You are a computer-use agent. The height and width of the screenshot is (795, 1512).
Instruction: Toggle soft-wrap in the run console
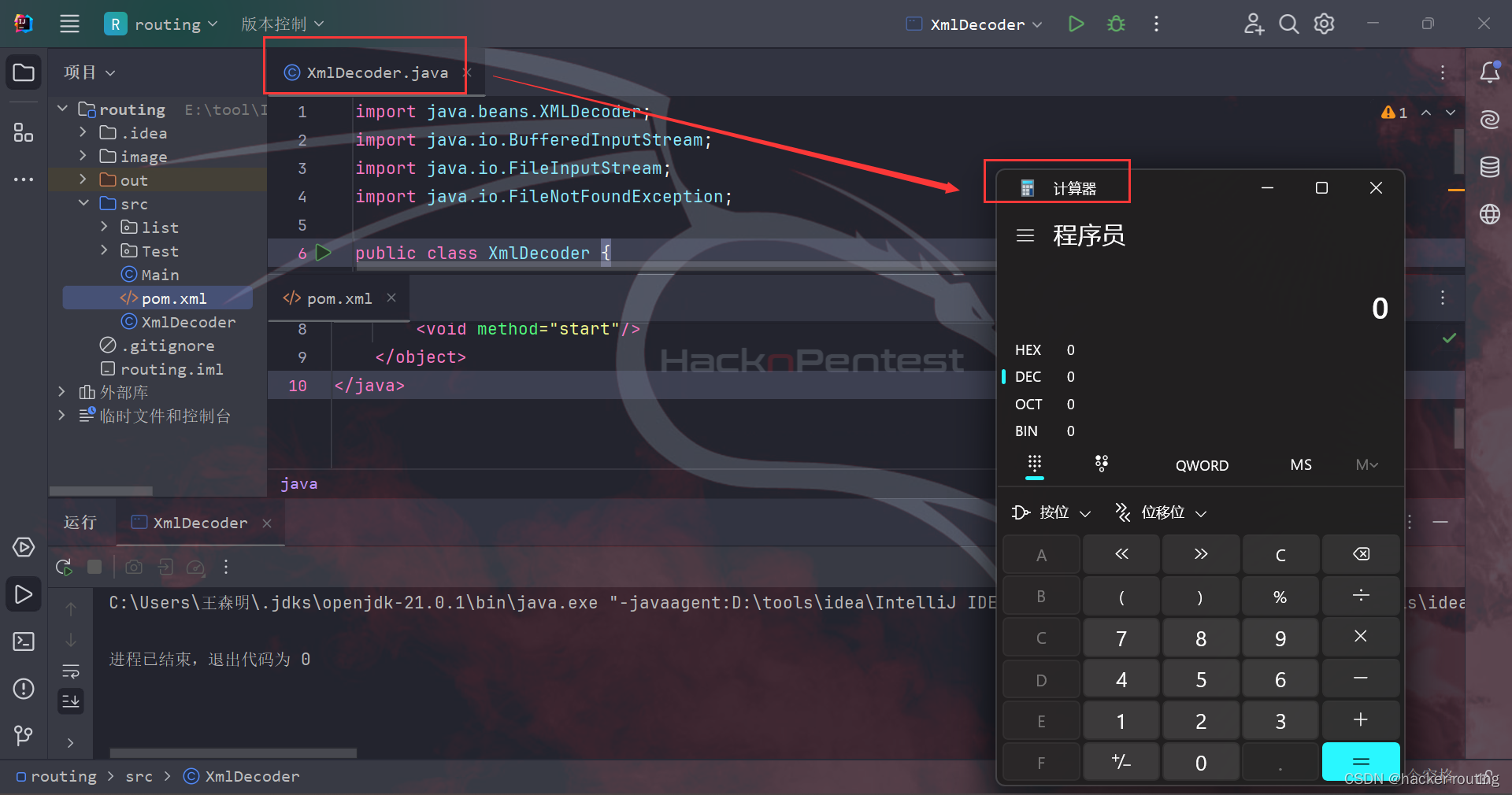71,671
